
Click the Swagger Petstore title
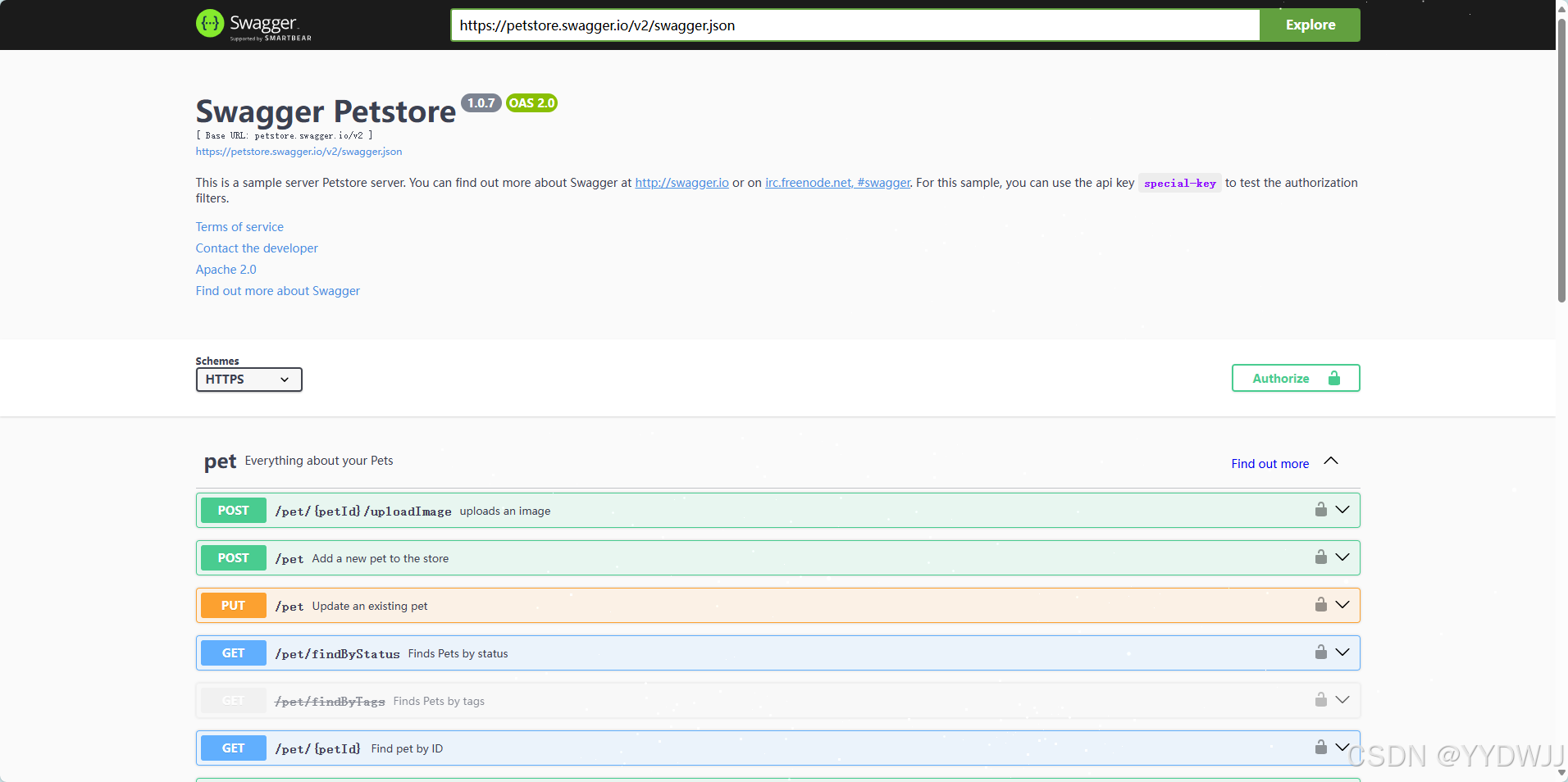click(x=326, y=111)
